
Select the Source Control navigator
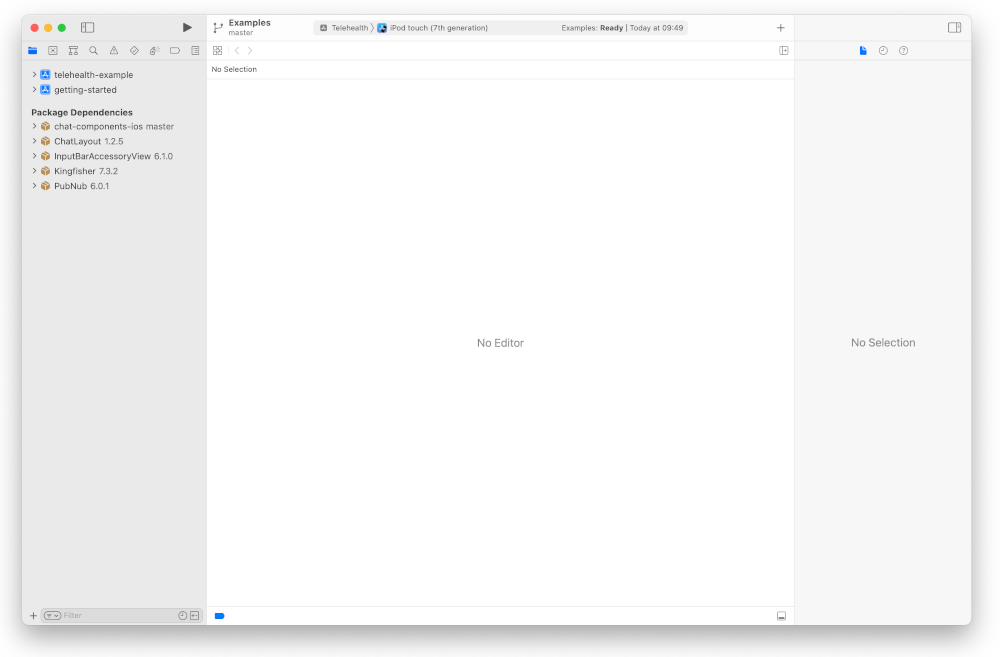coord(52,50)
